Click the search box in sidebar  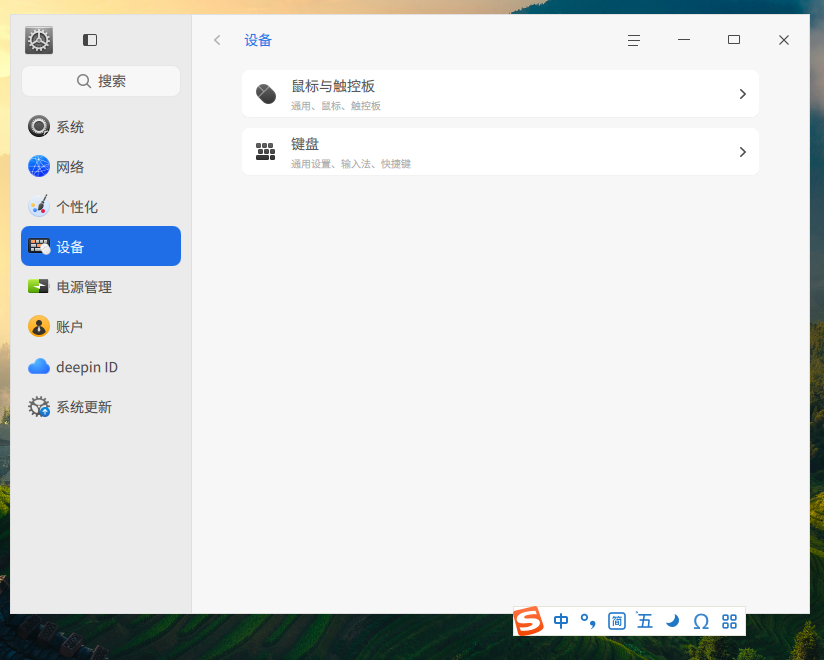coord(101,81)
